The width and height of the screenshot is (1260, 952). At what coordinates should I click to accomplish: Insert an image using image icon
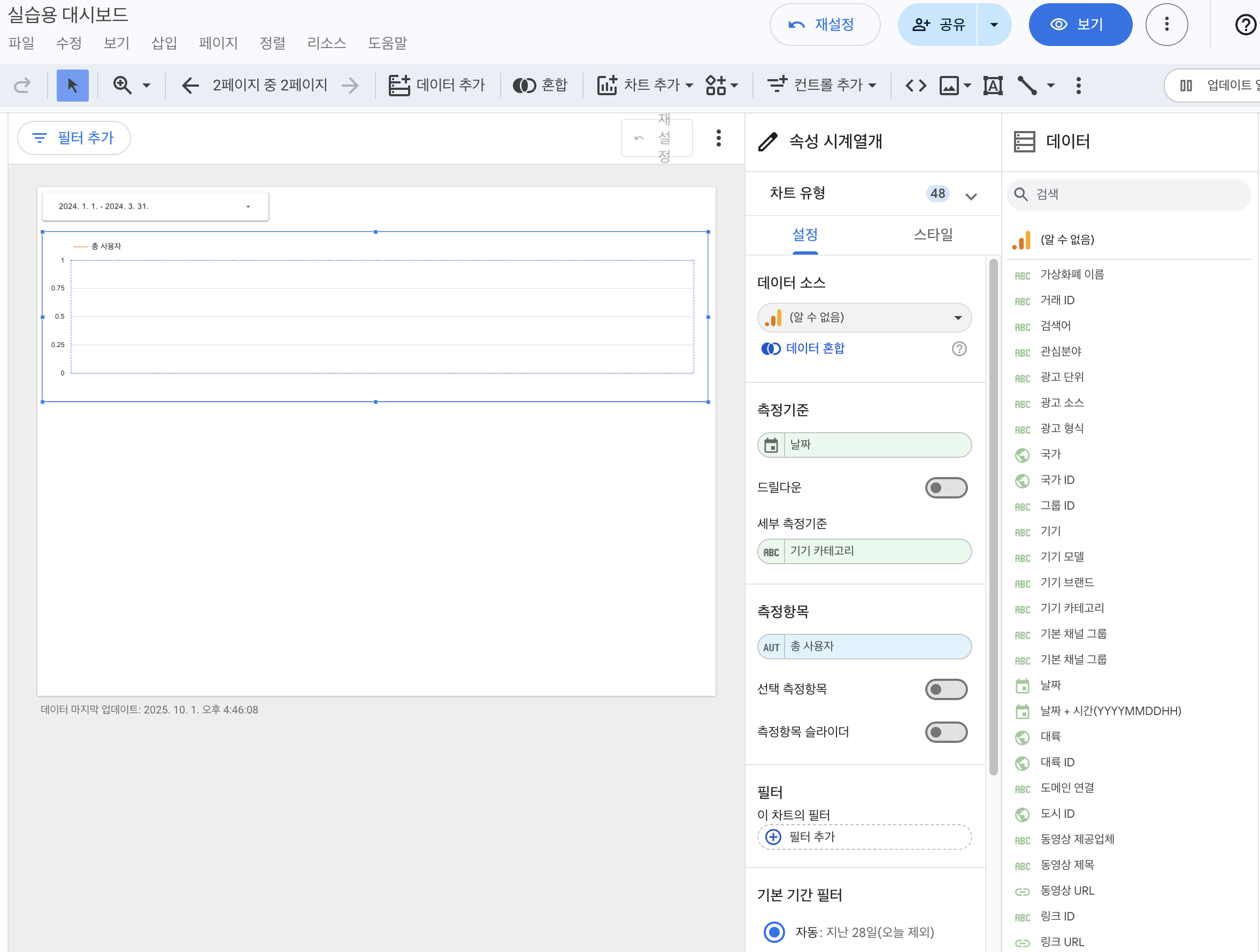tap(949, 86)
